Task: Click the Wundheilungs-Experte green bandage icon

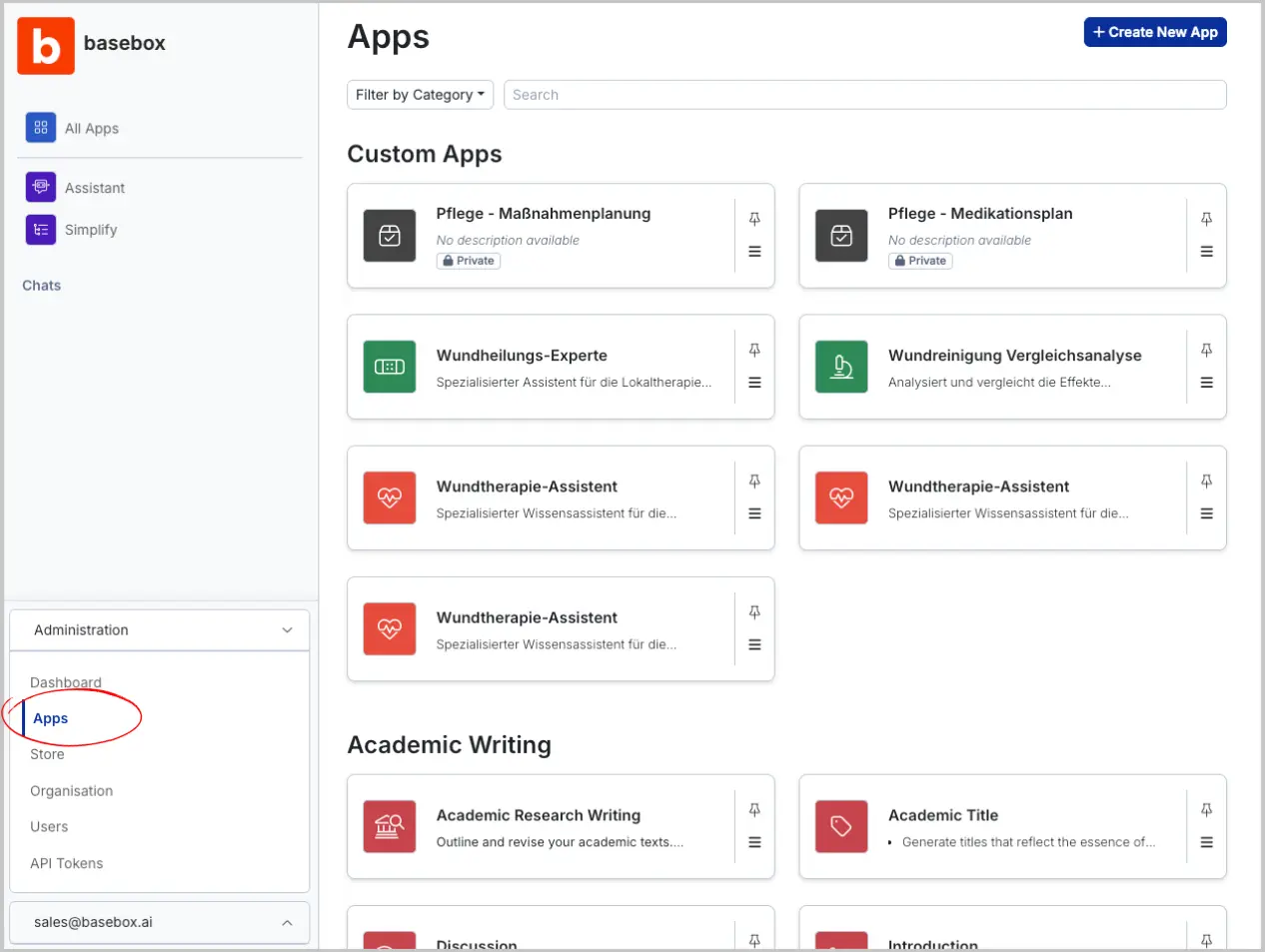Action: 390,367
